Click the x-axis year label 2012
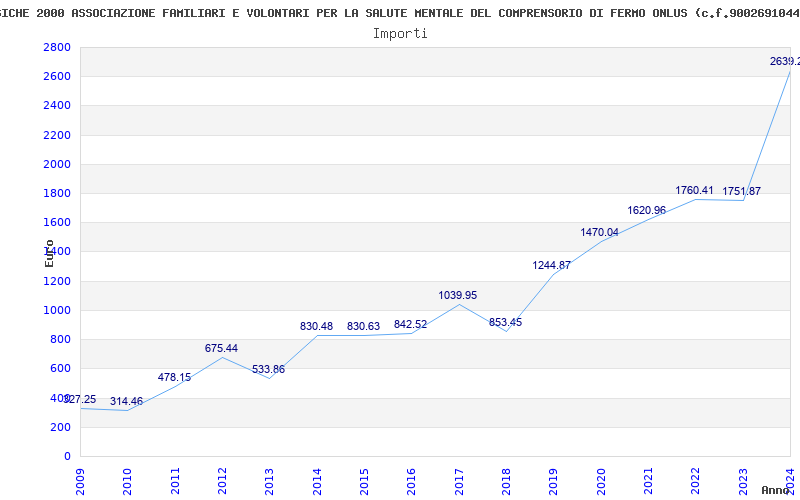 tap(222, 481)
